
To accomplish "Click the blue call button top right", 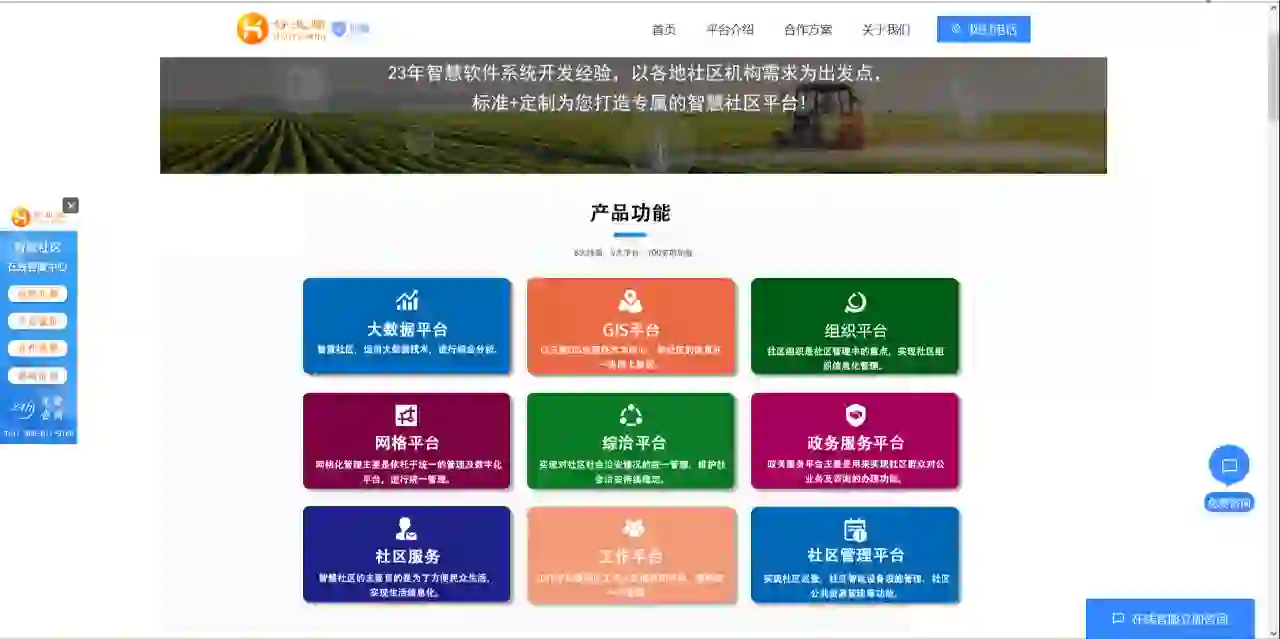I will [983, 29].
